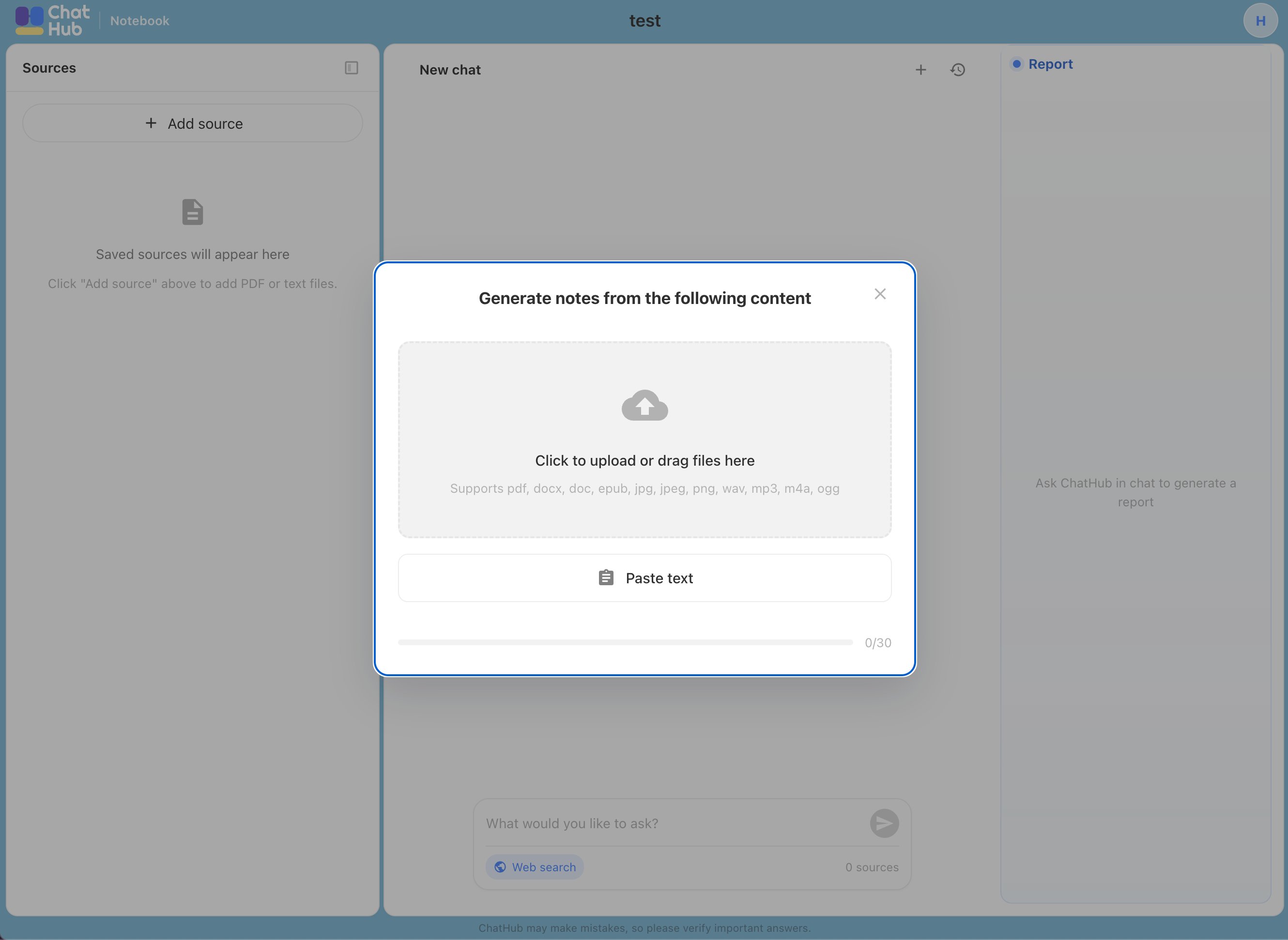The width and height of the screenshot is (1288, 940).
Task: Click the Notebook label in header
Action: [139, 21]
